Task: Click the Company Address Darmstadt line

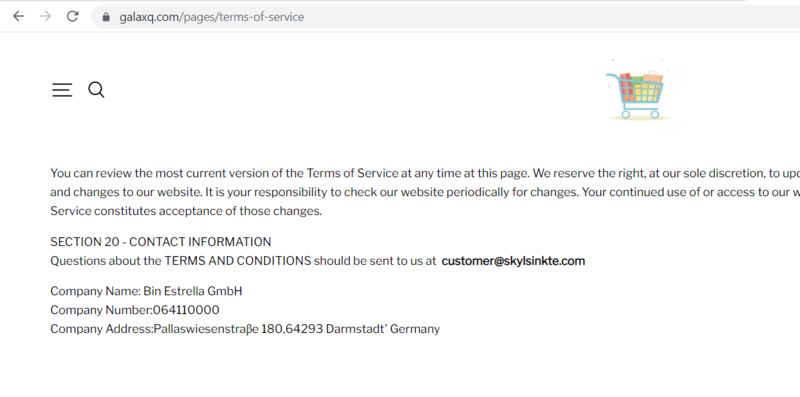Action: (245, 329)
